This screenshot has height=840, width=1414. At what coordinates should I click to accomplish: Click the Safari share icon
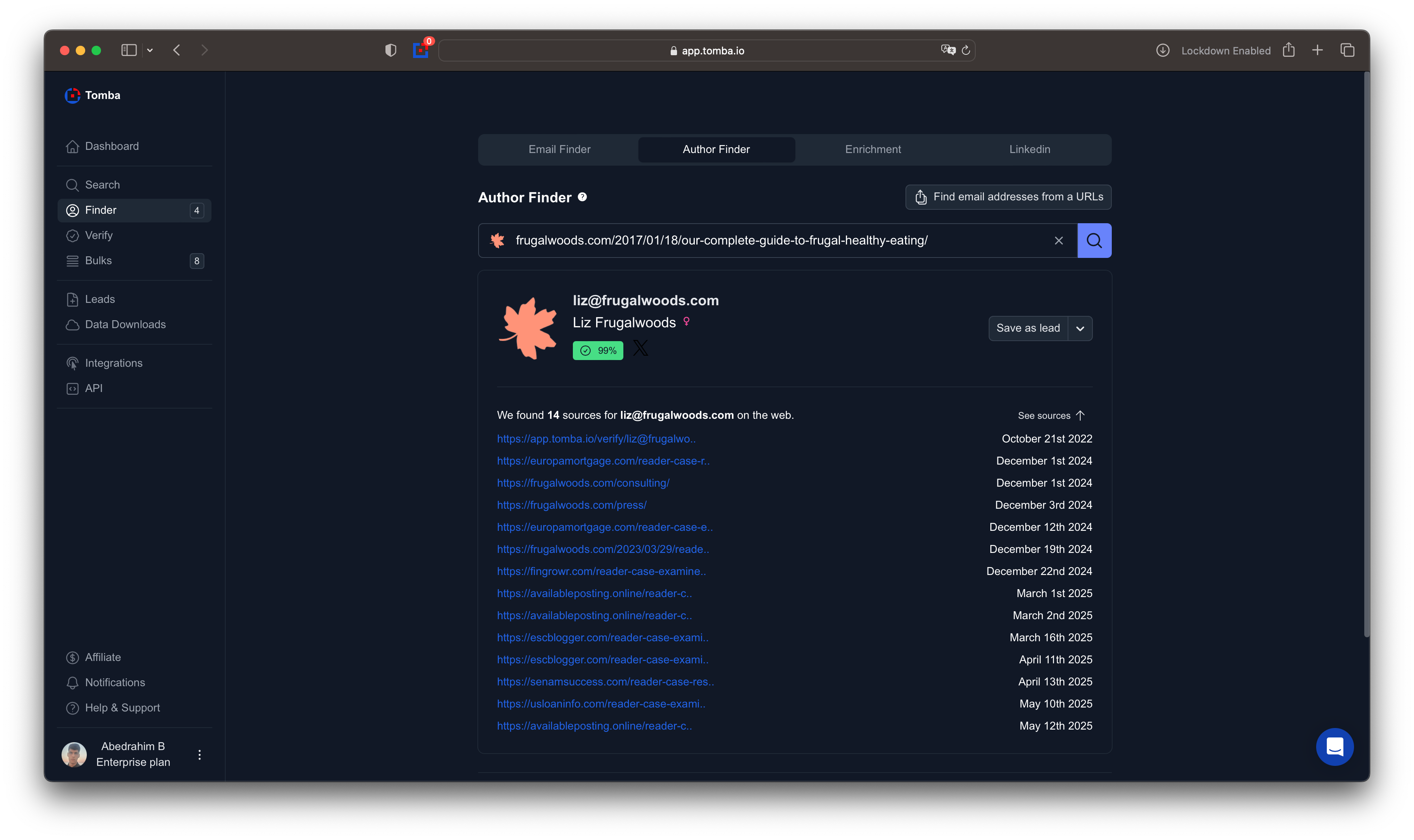1288,50
